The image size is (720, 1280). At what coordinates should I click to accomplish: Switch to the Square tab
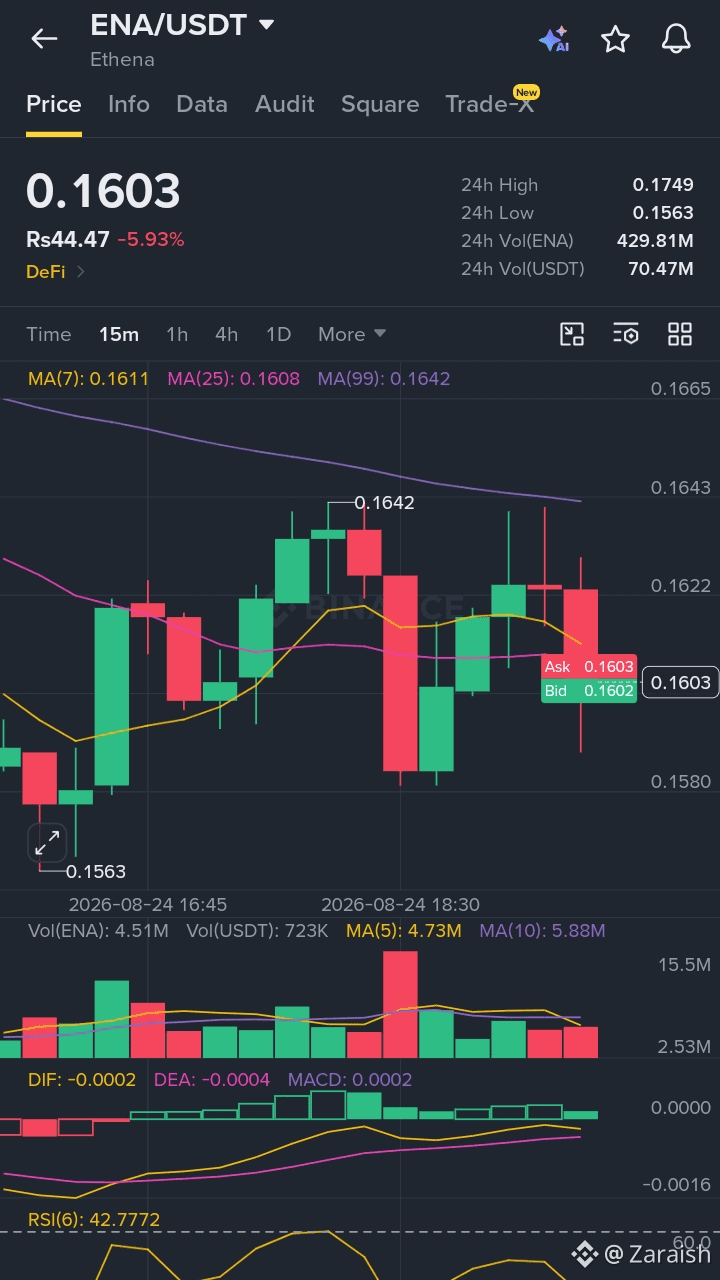(380, 104)
